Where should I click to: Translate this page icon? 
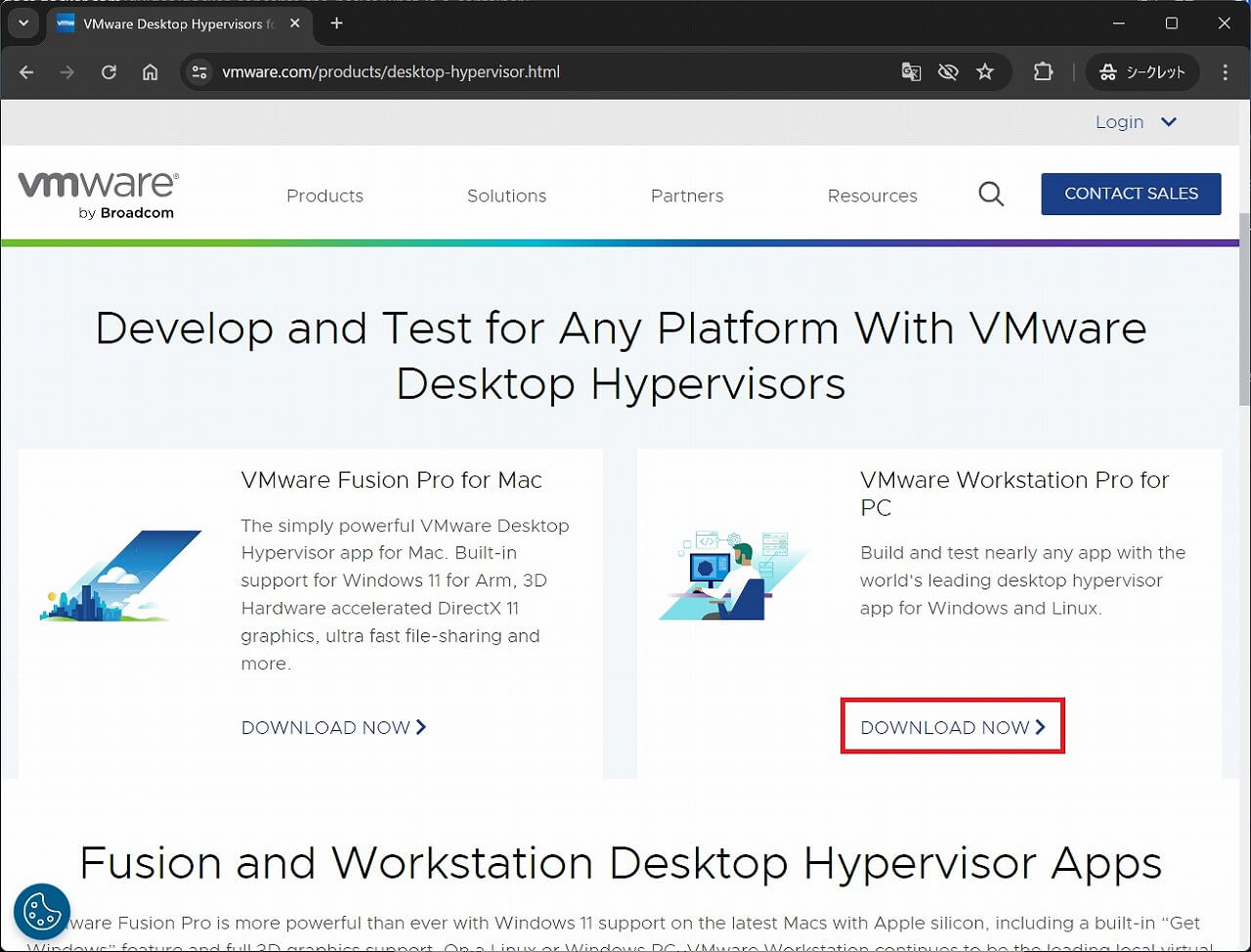pos(911,72)
